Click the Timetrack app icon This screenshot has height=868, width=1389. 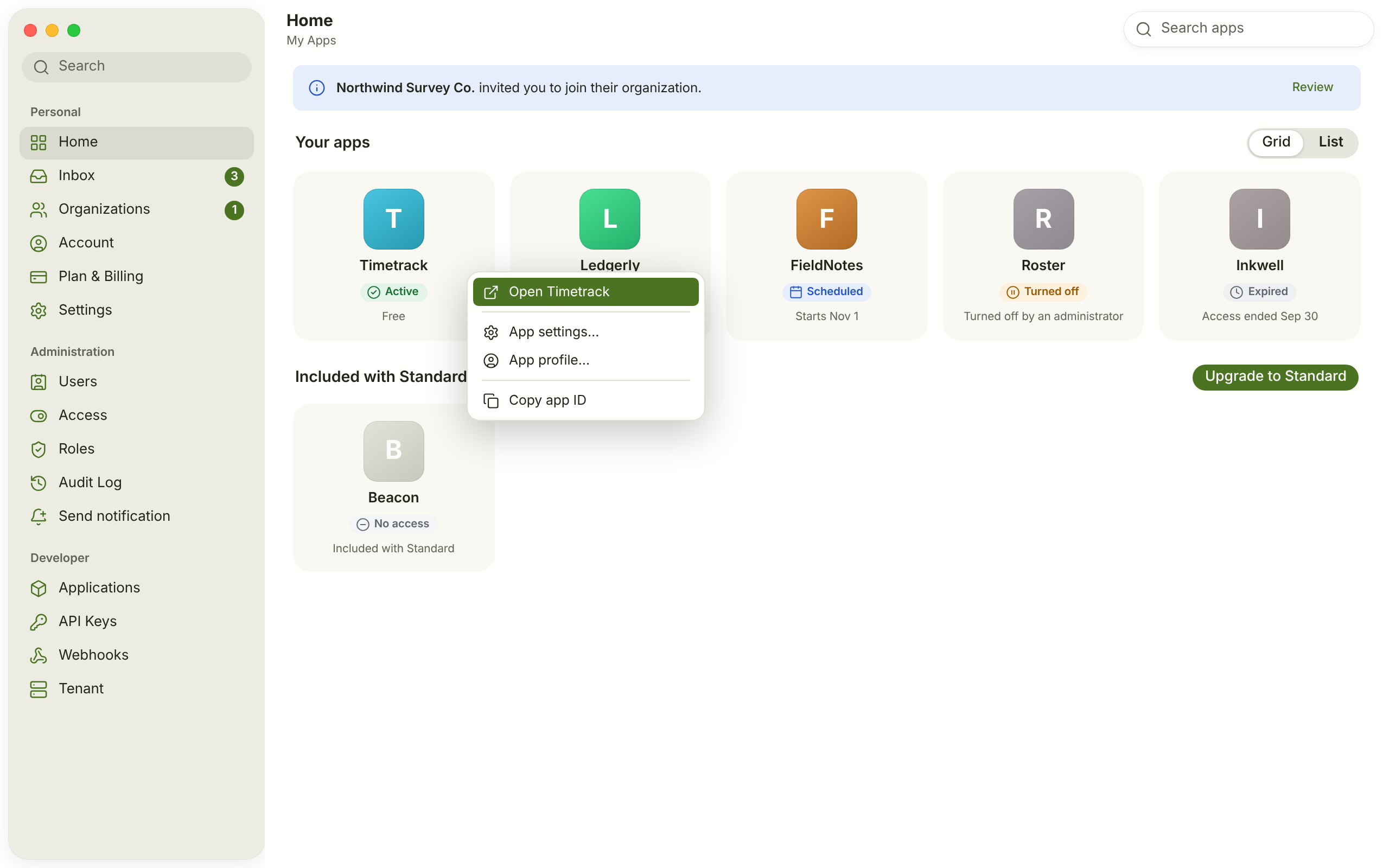pos(394,219)
